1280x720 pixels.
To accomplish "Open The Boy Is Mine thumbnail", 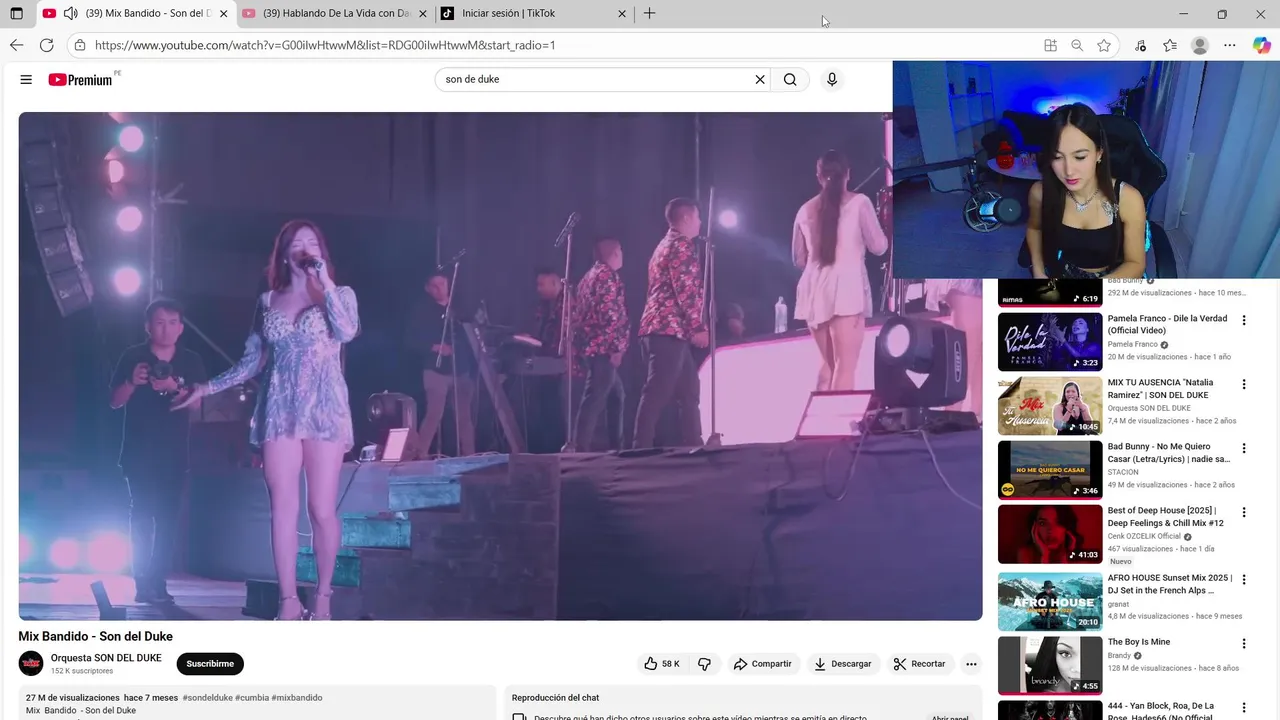I will coord(1050,665).
